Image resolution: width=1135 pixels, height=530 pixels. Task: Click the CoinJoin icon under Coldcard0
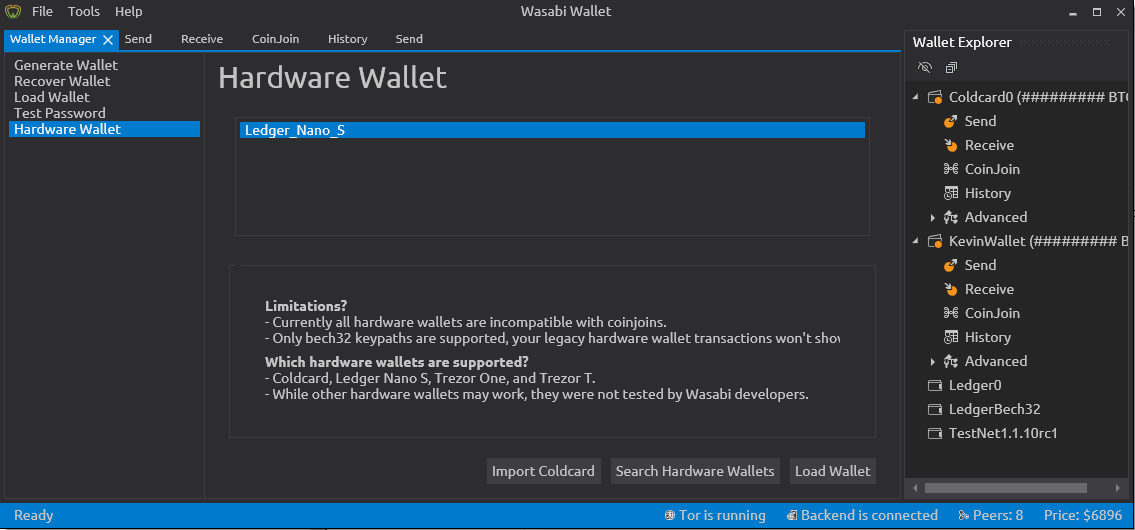pos(951,169)
